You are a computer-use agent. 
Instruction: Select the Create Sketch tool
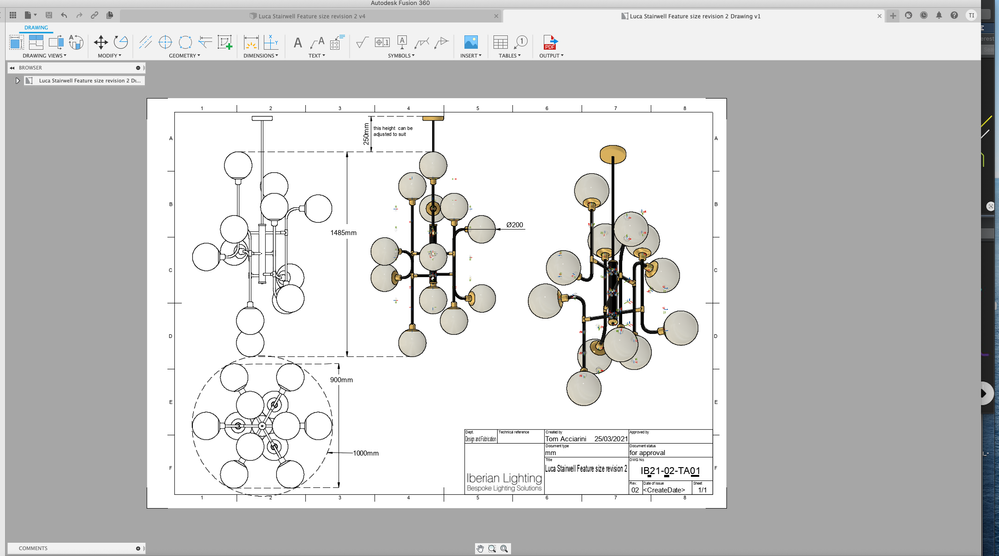(225, 42)
